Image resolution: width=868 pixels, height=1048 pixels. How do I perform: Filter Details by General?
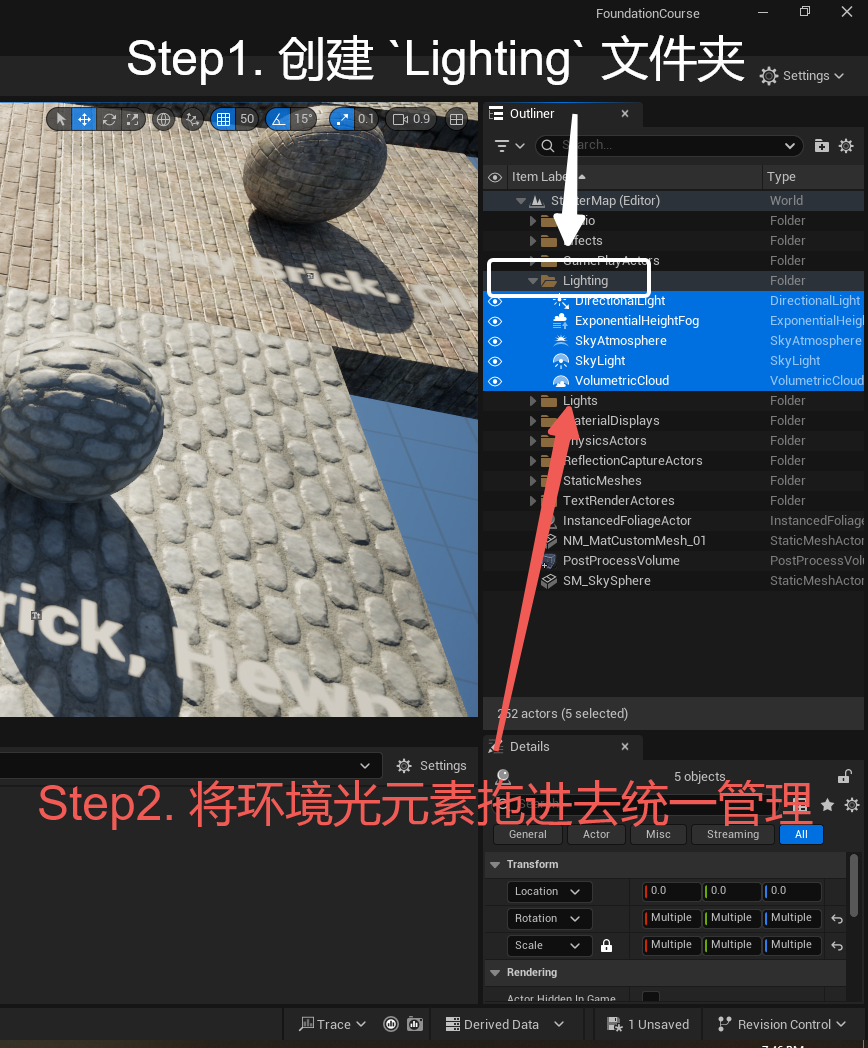pos(528,834)
